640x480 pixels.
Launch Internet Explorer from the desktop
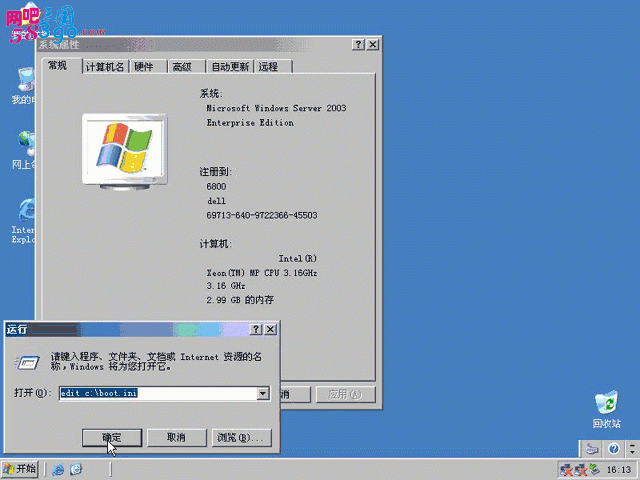click(24, 222)
